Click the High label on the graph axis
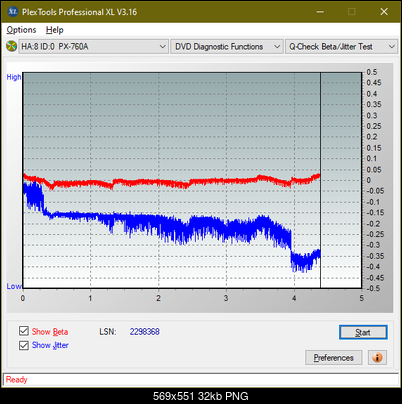The height and width of the screenshot is (404, 402). (14, 77)
